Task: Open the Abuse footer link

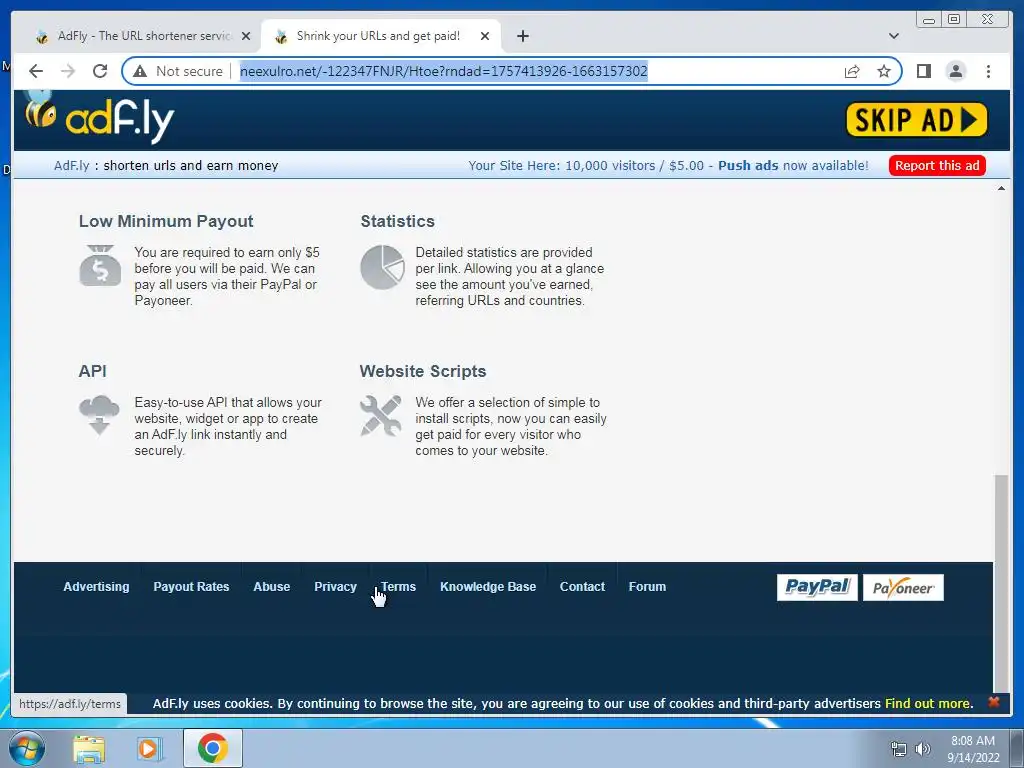Action: (272, 586)
